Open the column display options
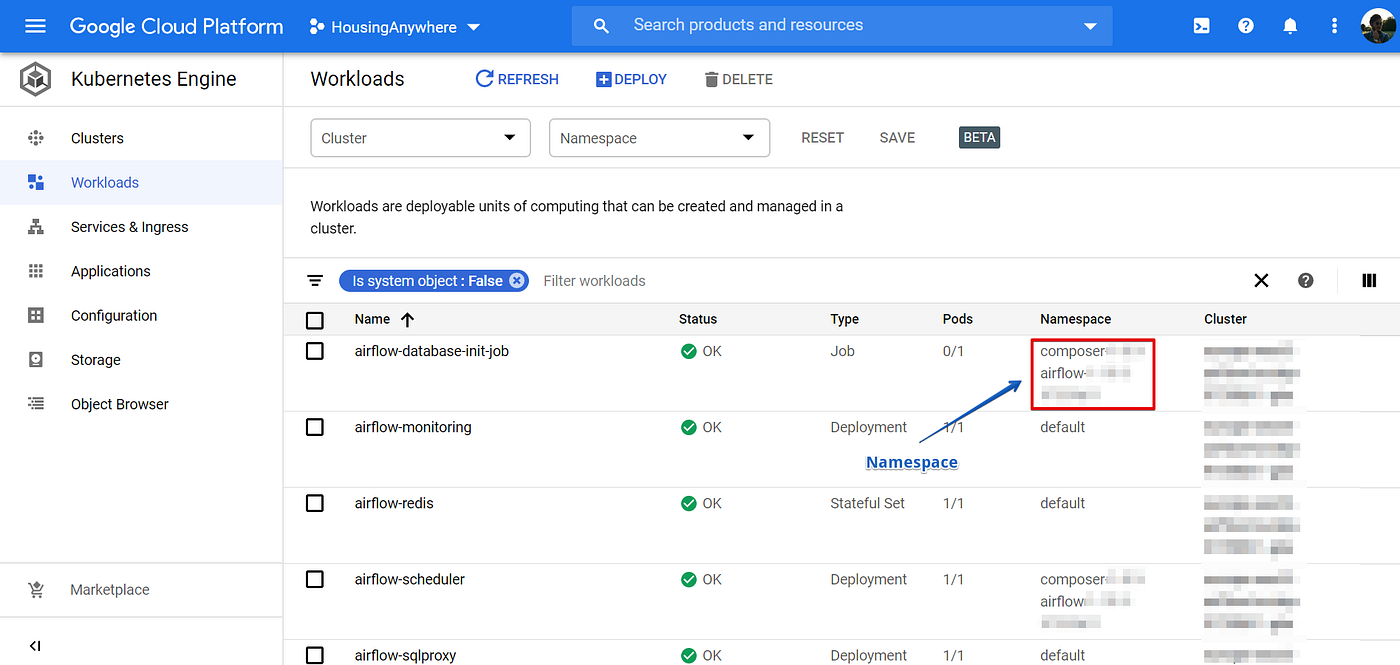 click(1369, 281)
